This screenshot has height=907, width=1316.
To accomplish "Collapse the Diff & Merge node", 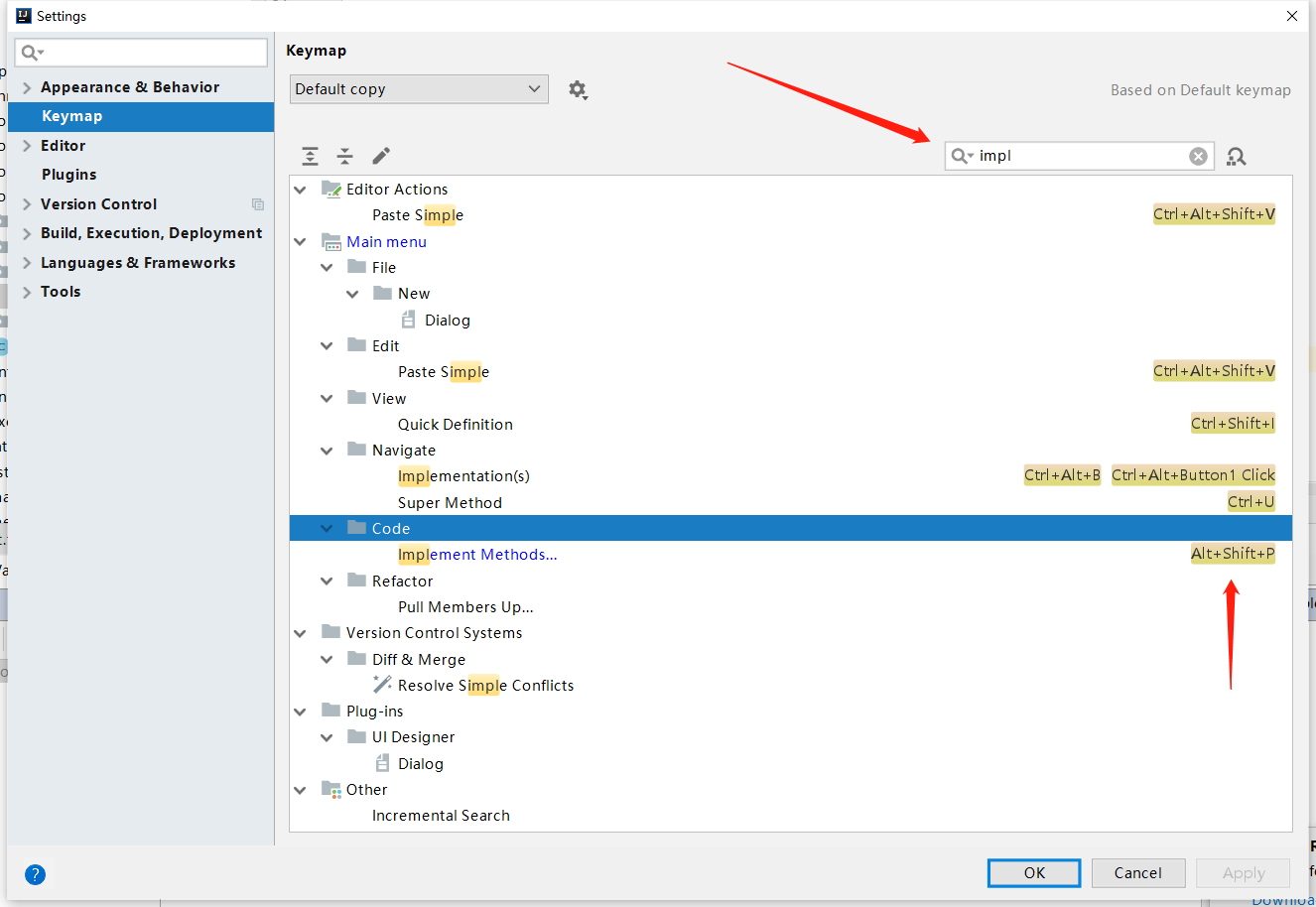I will tap(327, 659).
